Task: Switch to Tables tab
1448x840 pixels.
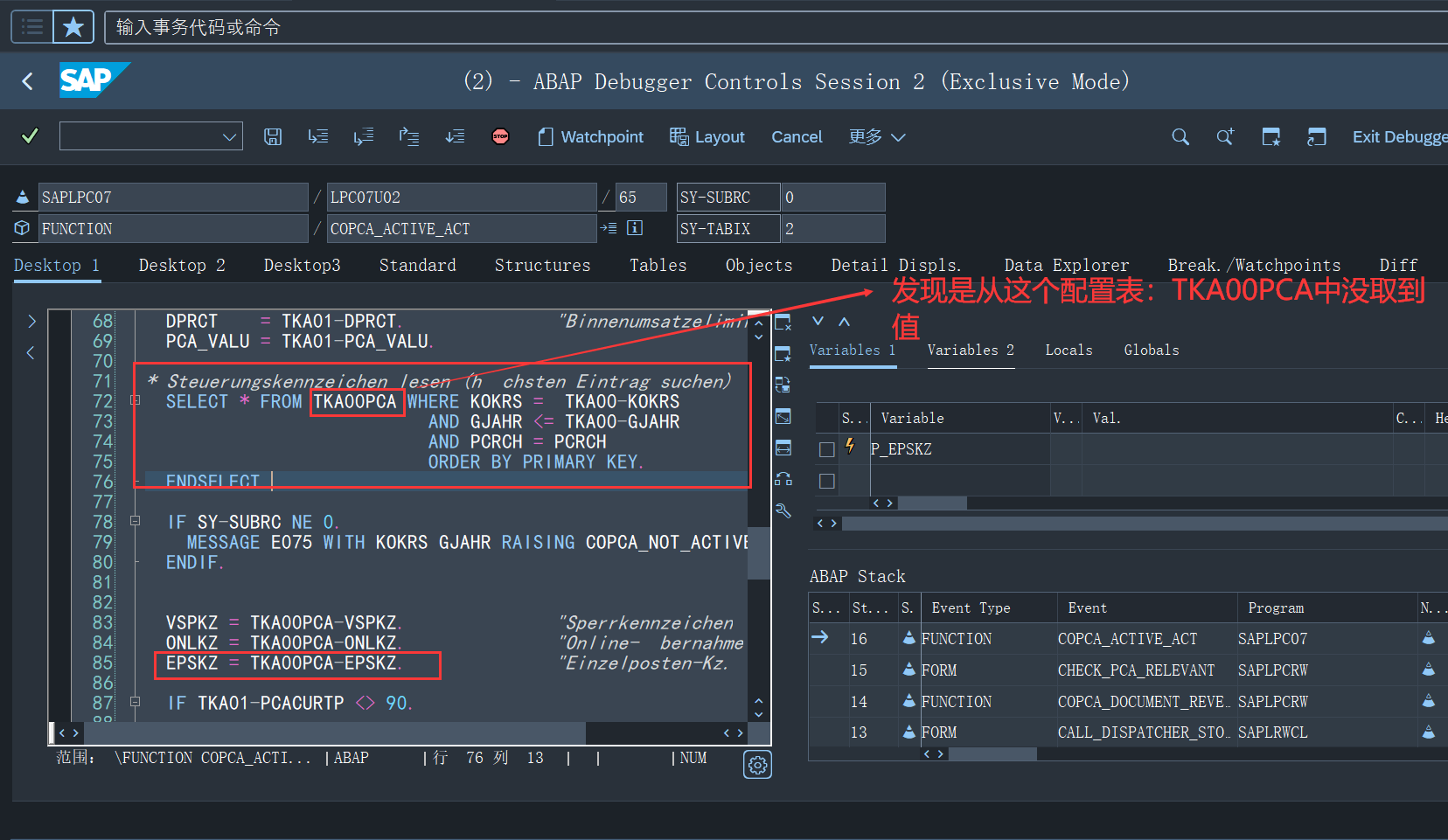Action: coord(658,265)
